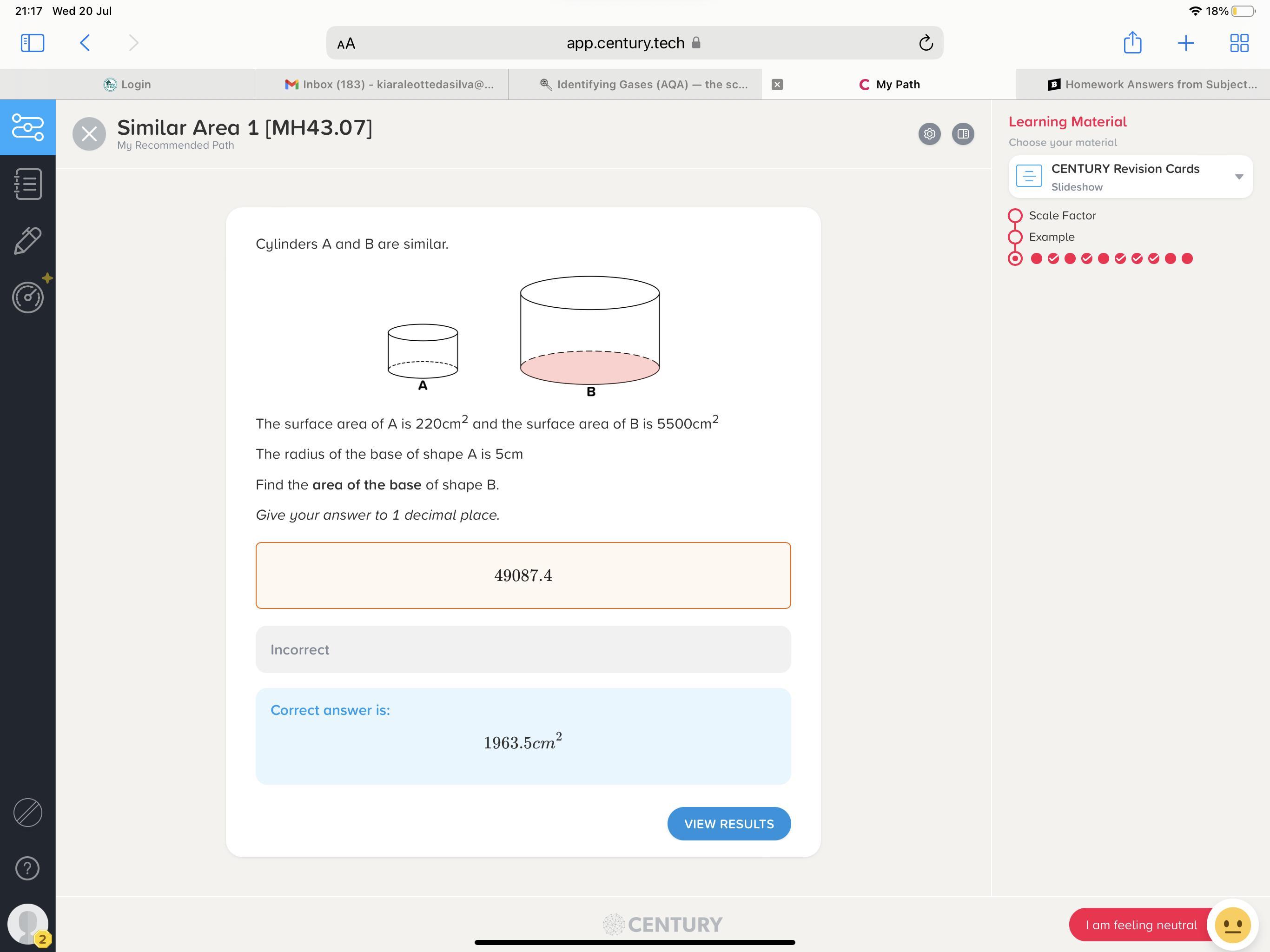
Task: Open the dashboard gauge sidebar icon
Action: pyautogui.click(x=27, y=297)
